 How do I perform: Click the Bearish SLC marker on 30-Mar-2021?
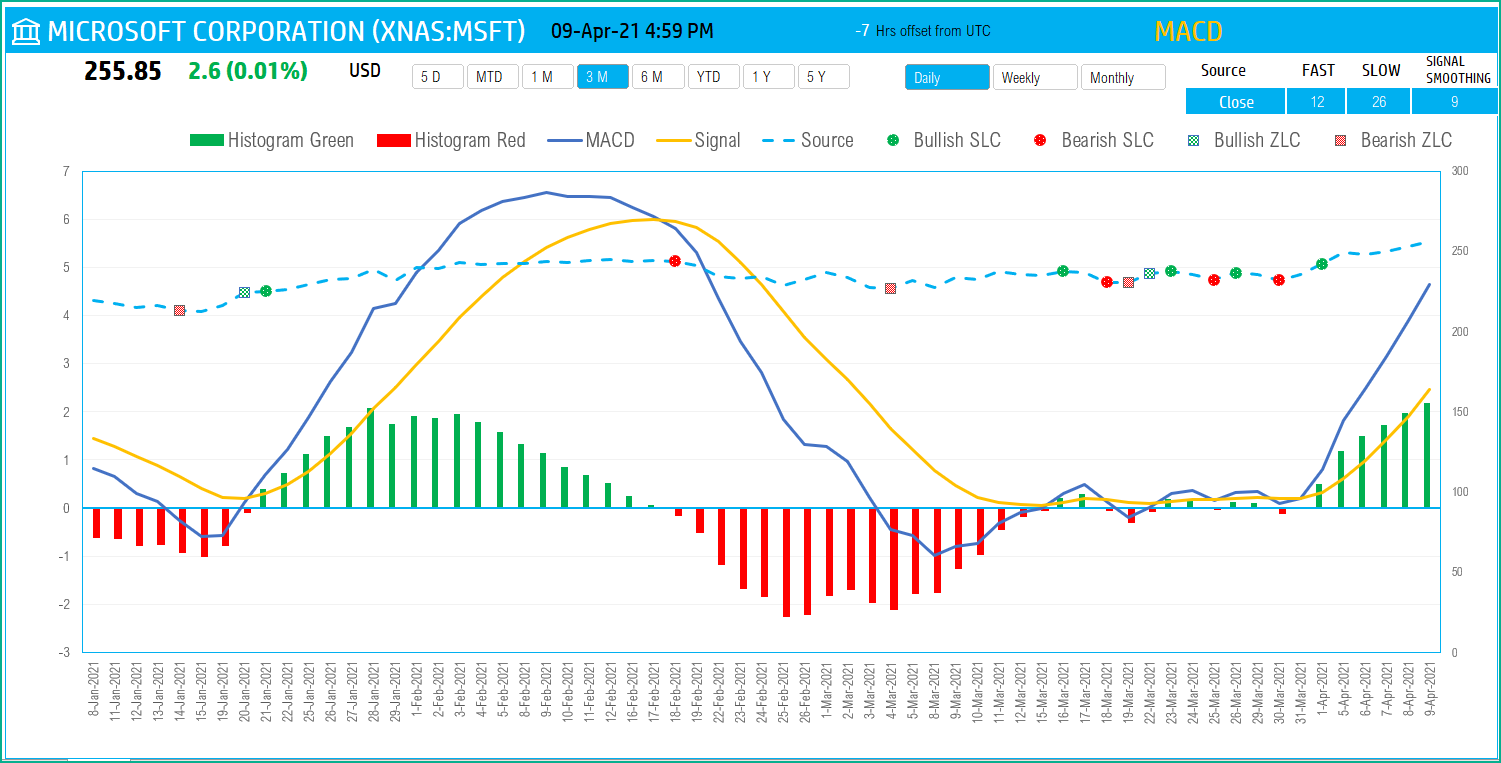1279,280
